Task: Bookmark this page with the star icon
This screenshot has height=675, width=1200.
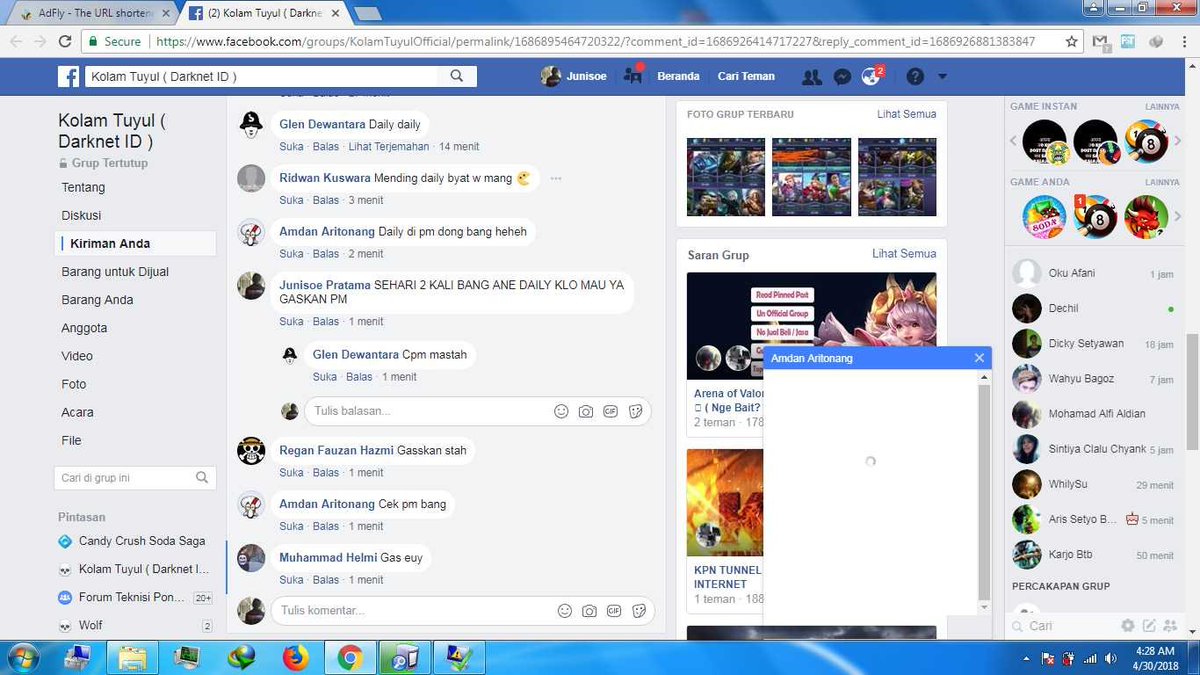Action: pos(1072,42)
